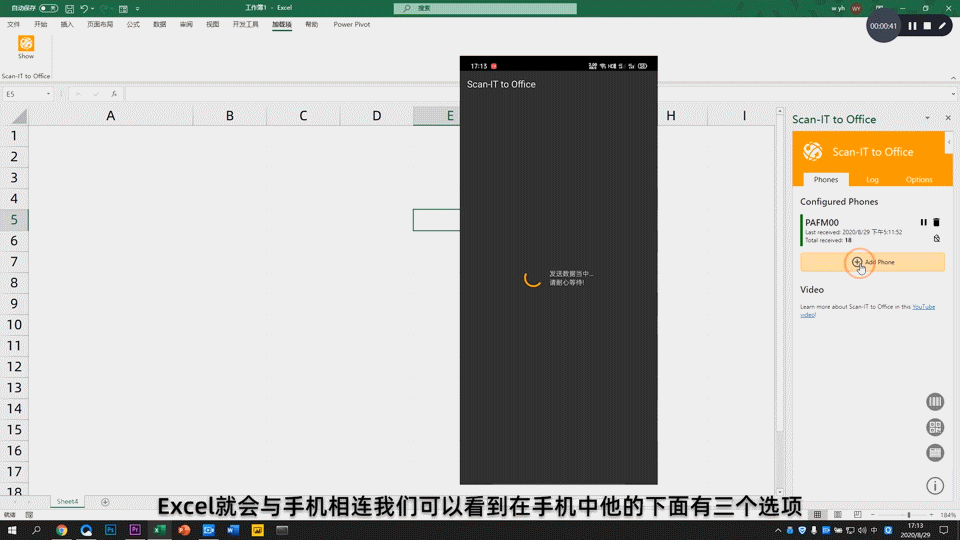Viewport: 960px width, 540px height.
Task: Add a new sheet with plus icon
Action: pyautogui.click(x=105, y=502)
